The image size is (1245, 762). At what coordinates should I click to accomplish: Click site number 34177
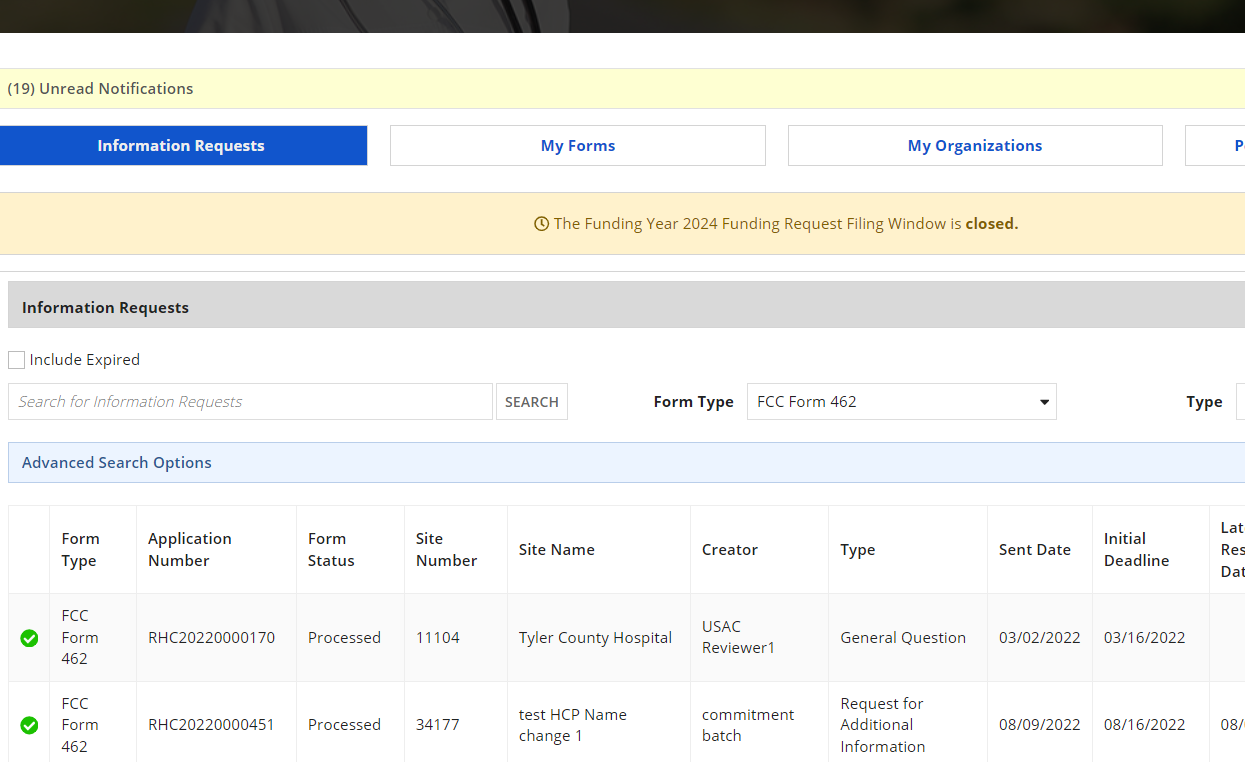438,725
